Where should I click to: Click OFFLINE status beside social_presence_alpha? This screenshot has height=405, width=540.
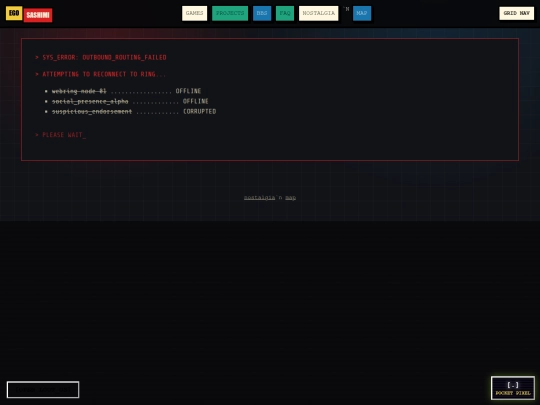[196, 101]
